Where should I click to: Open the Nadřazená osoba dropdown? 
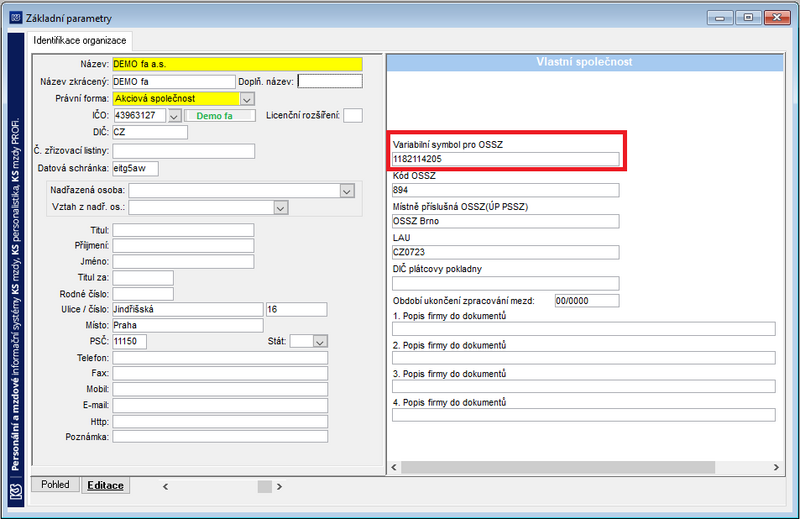click(347, 191)
